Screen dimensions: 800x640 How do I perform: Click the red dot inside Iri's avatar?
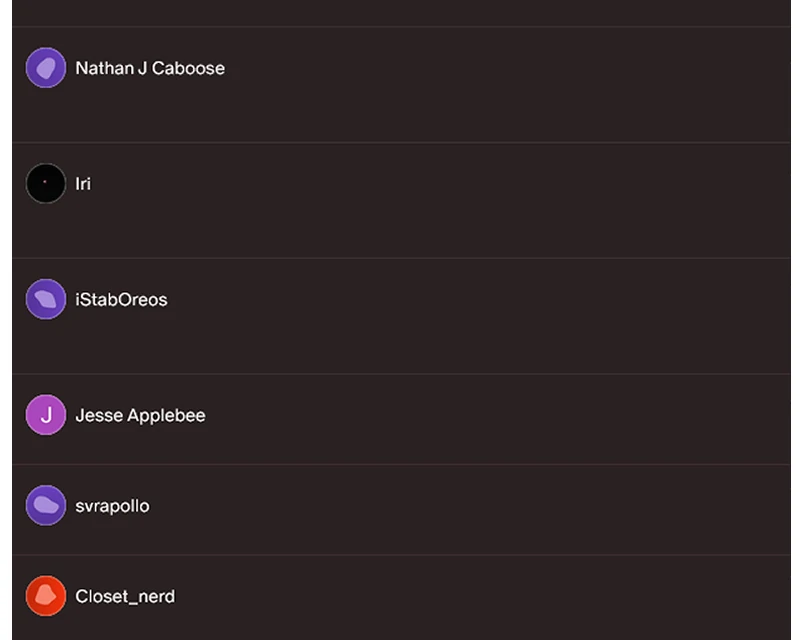pos(45,182)
